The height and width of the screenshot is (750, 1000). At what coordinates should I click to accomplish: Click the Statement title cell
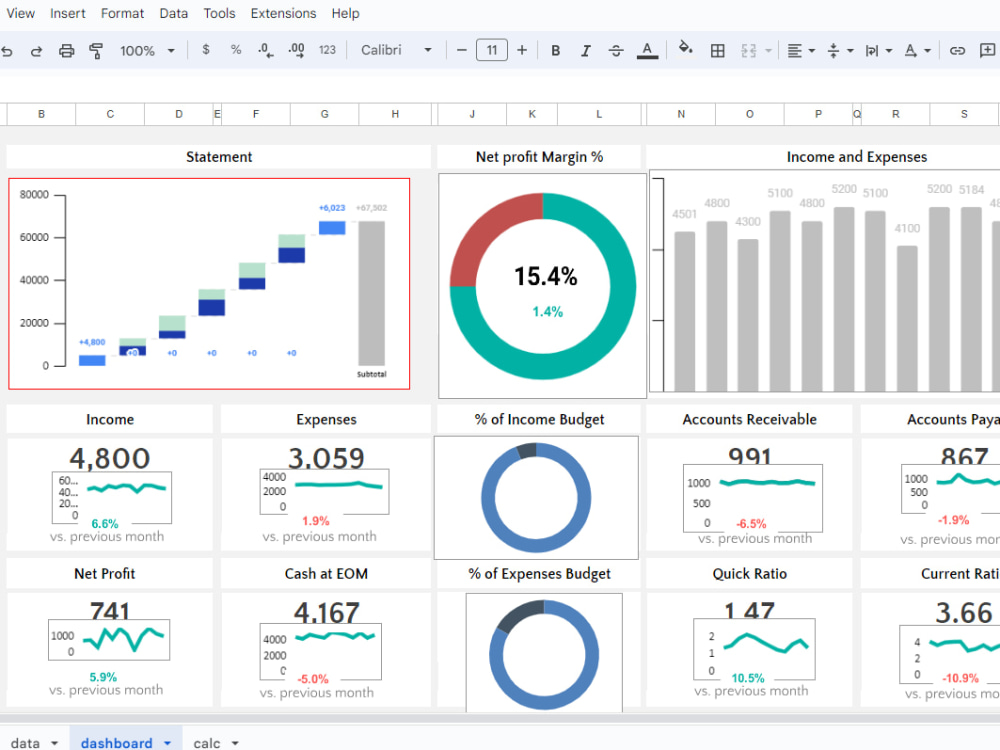click(219, 157)
